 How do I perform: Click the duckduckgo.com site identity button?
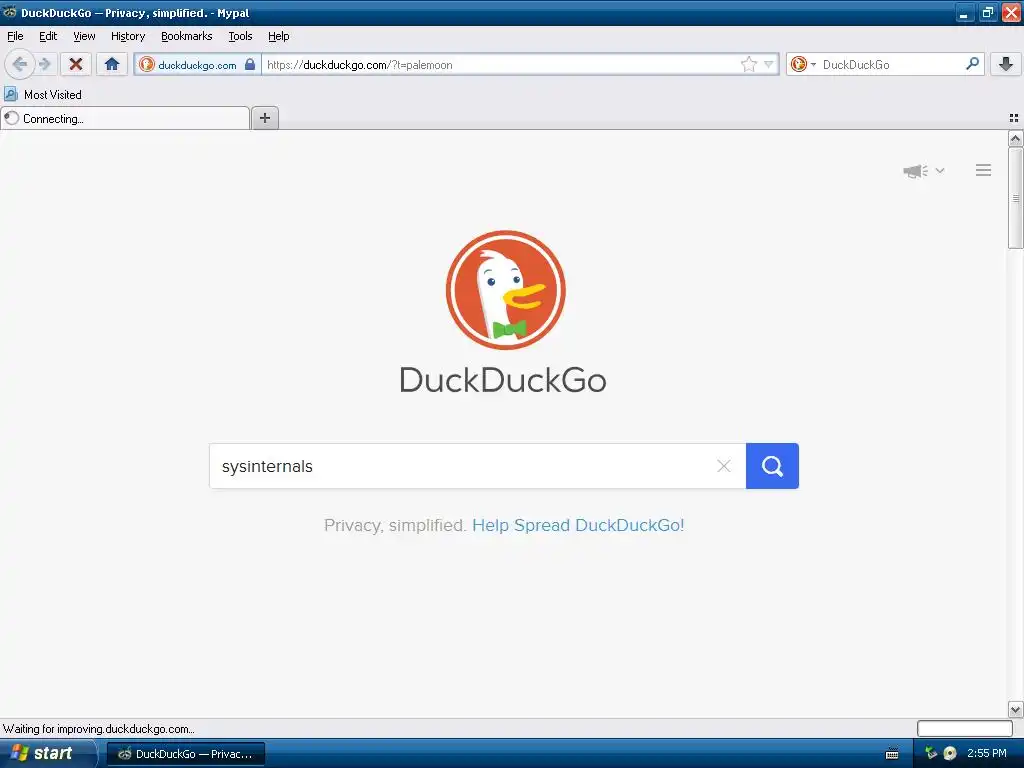coord(197,65)
